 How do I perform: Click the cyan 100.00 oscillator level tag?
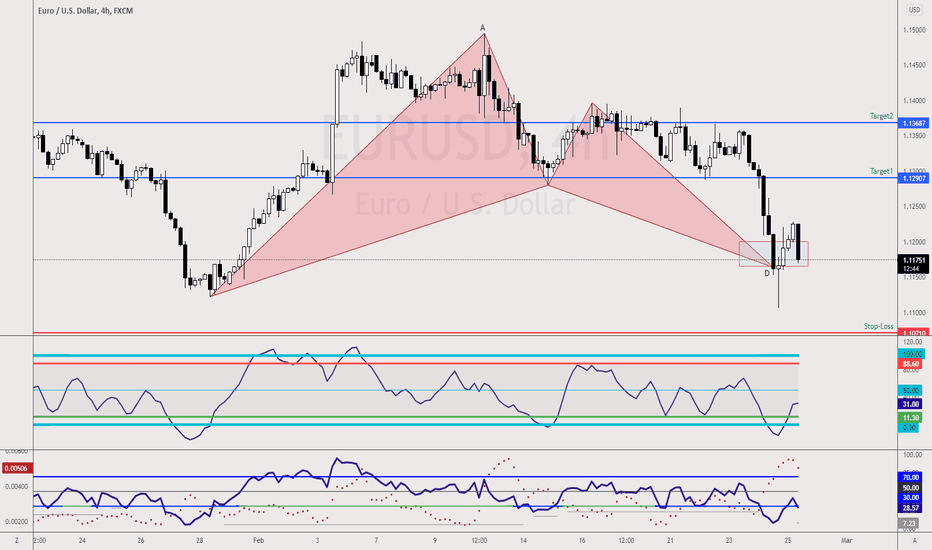(x=911, y=354)
